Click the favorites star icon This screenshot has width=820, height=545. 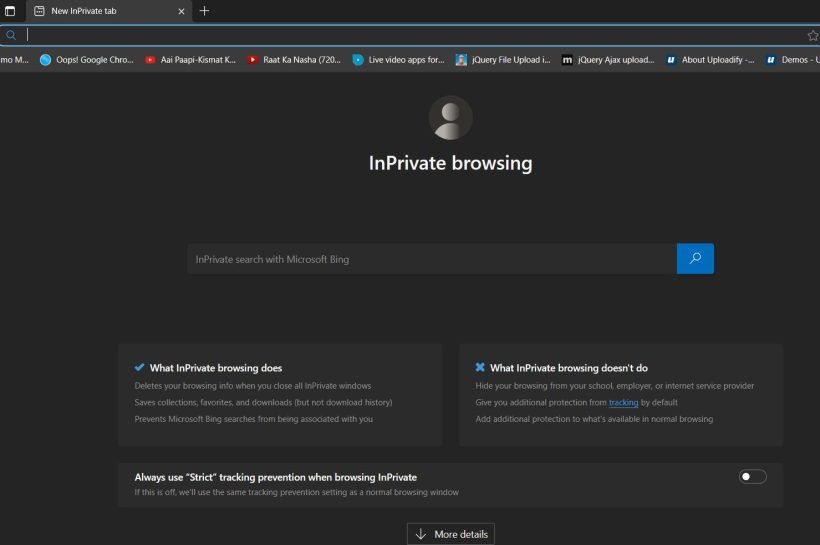pos(812,35)
